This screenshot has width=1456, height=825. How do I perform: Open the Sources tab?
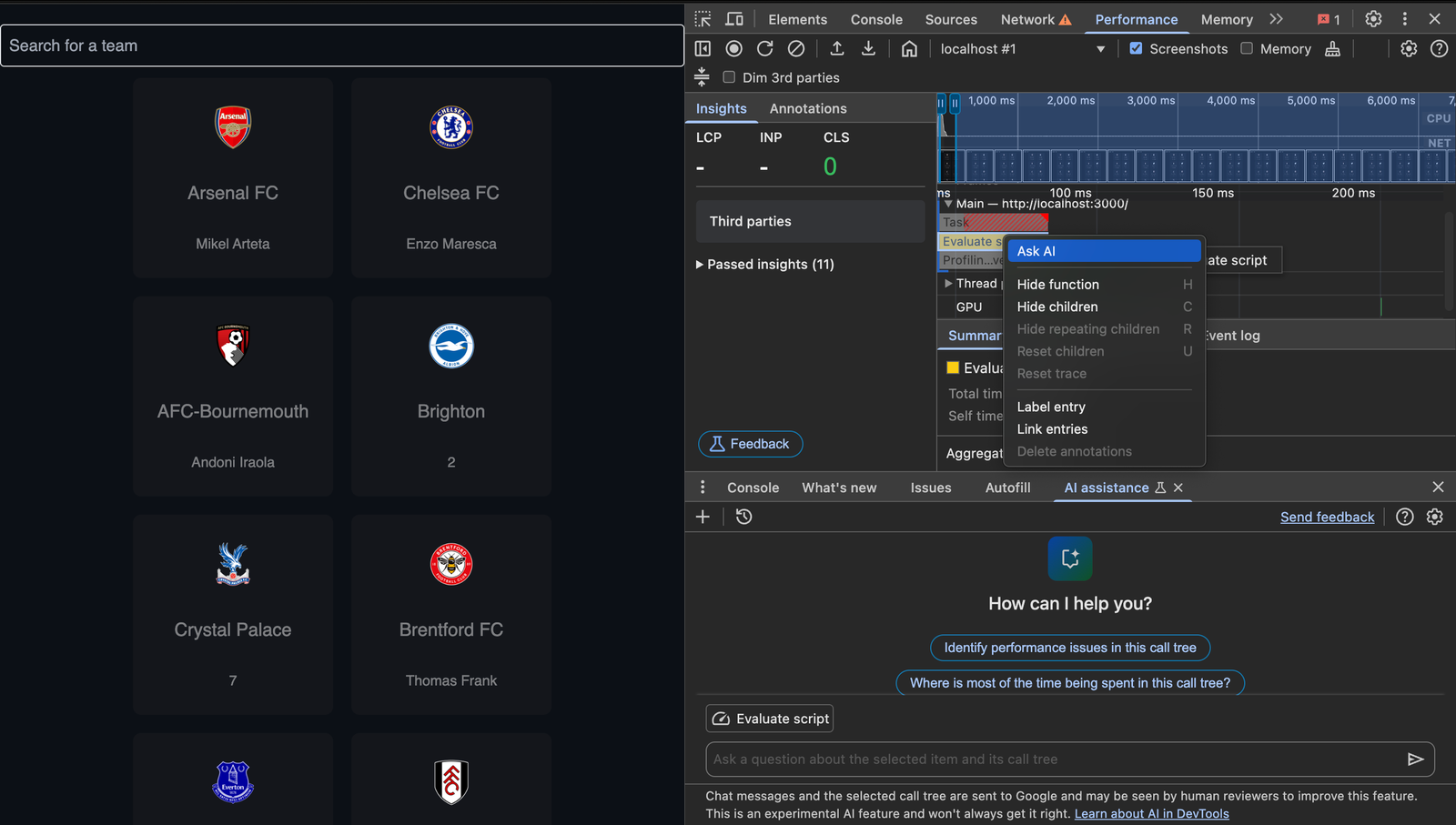(x=951, y=19)
